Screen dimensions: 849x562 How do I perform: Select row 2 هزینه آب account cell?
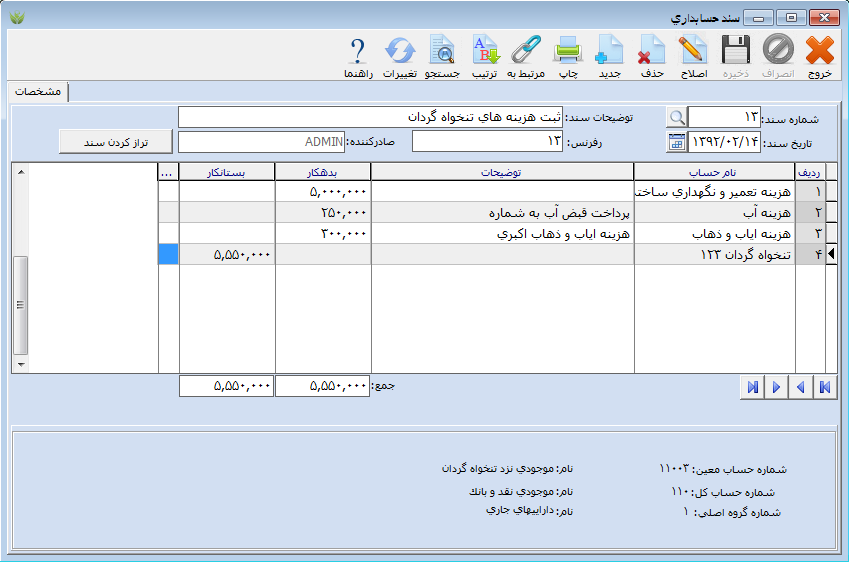715,213
